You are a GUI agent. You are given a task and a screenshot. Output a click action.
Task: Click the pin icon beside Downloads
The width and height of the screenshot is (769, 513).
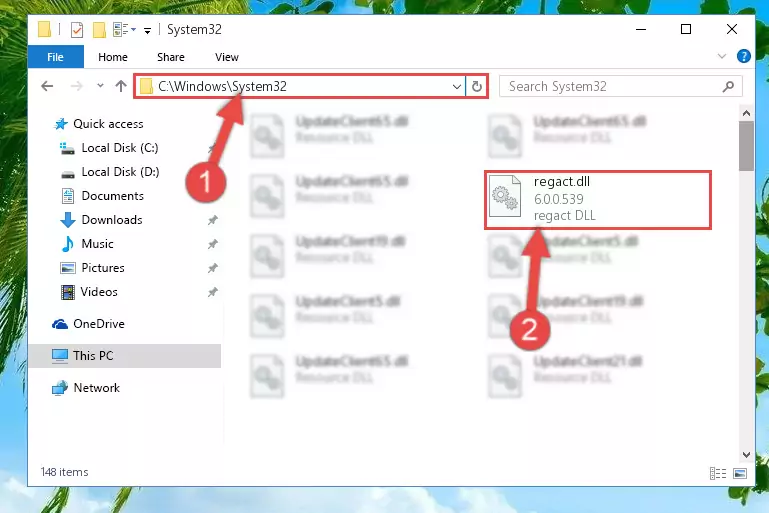(x=212, y=220)
